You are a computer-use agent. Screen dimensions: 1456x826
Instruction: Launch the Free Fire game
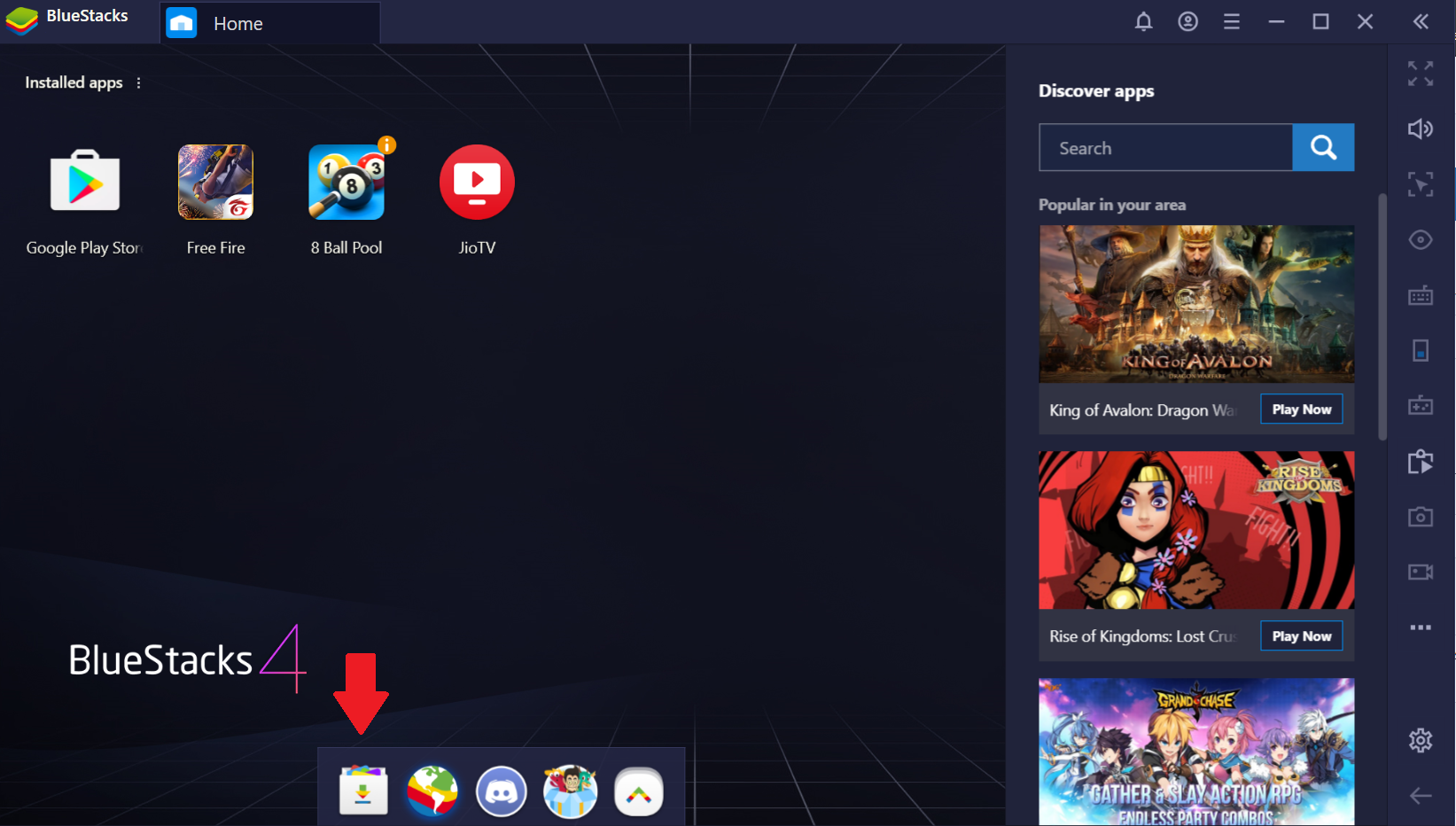[215, 183]
